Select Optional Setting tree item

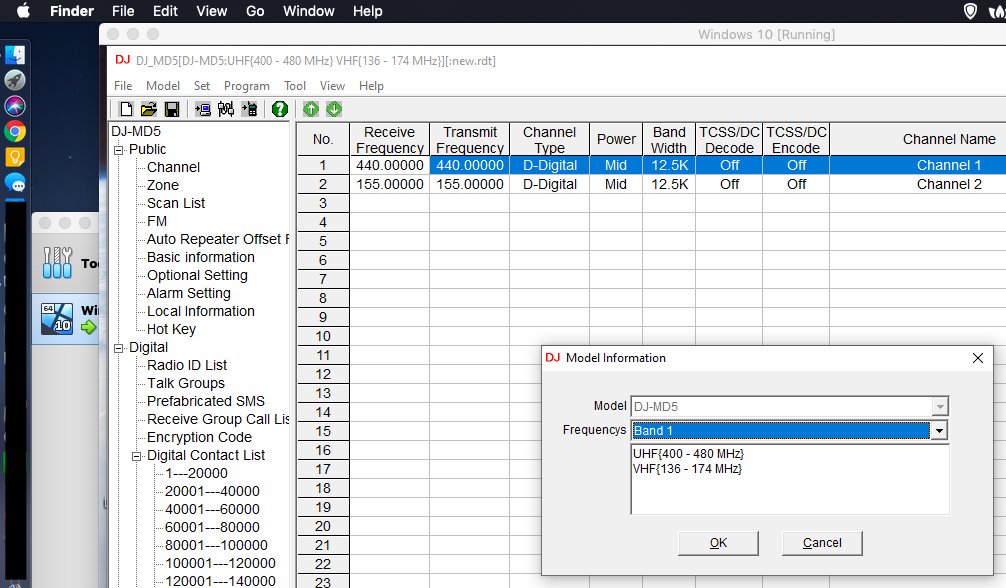point(197,275)
